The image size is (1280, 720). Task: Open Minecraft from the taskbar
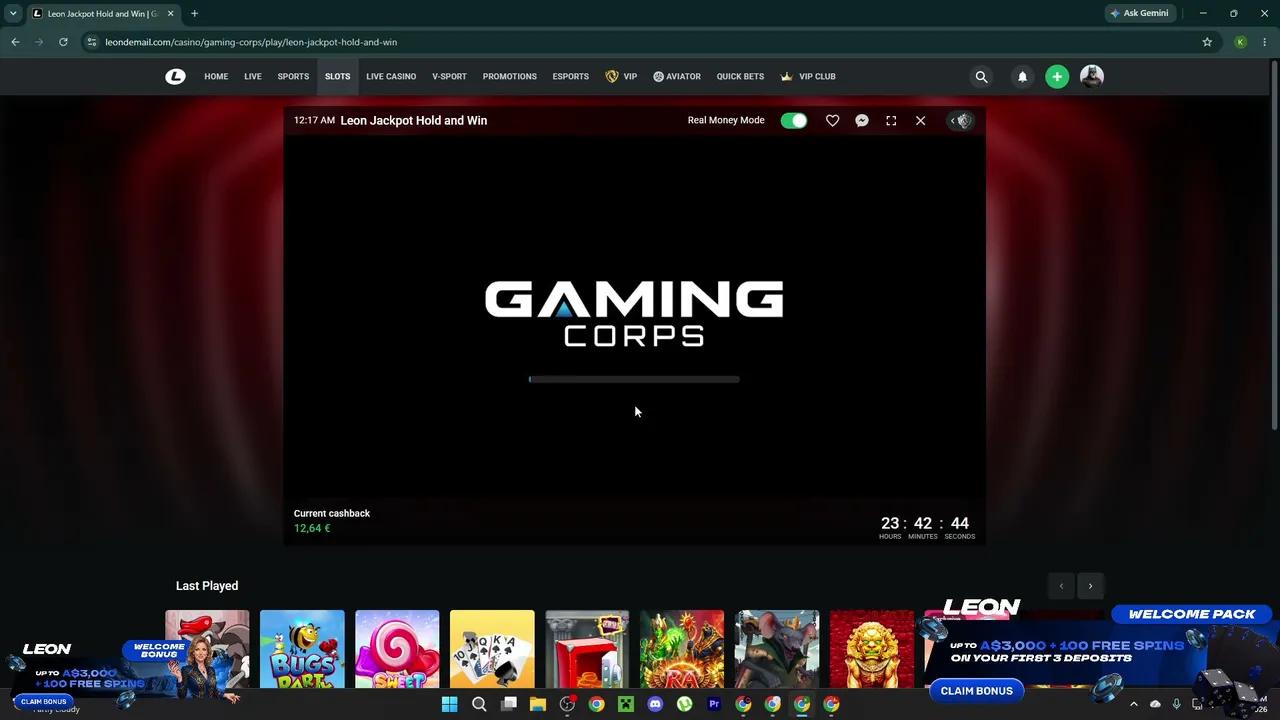pyautogui.click(x=626, y=704)
